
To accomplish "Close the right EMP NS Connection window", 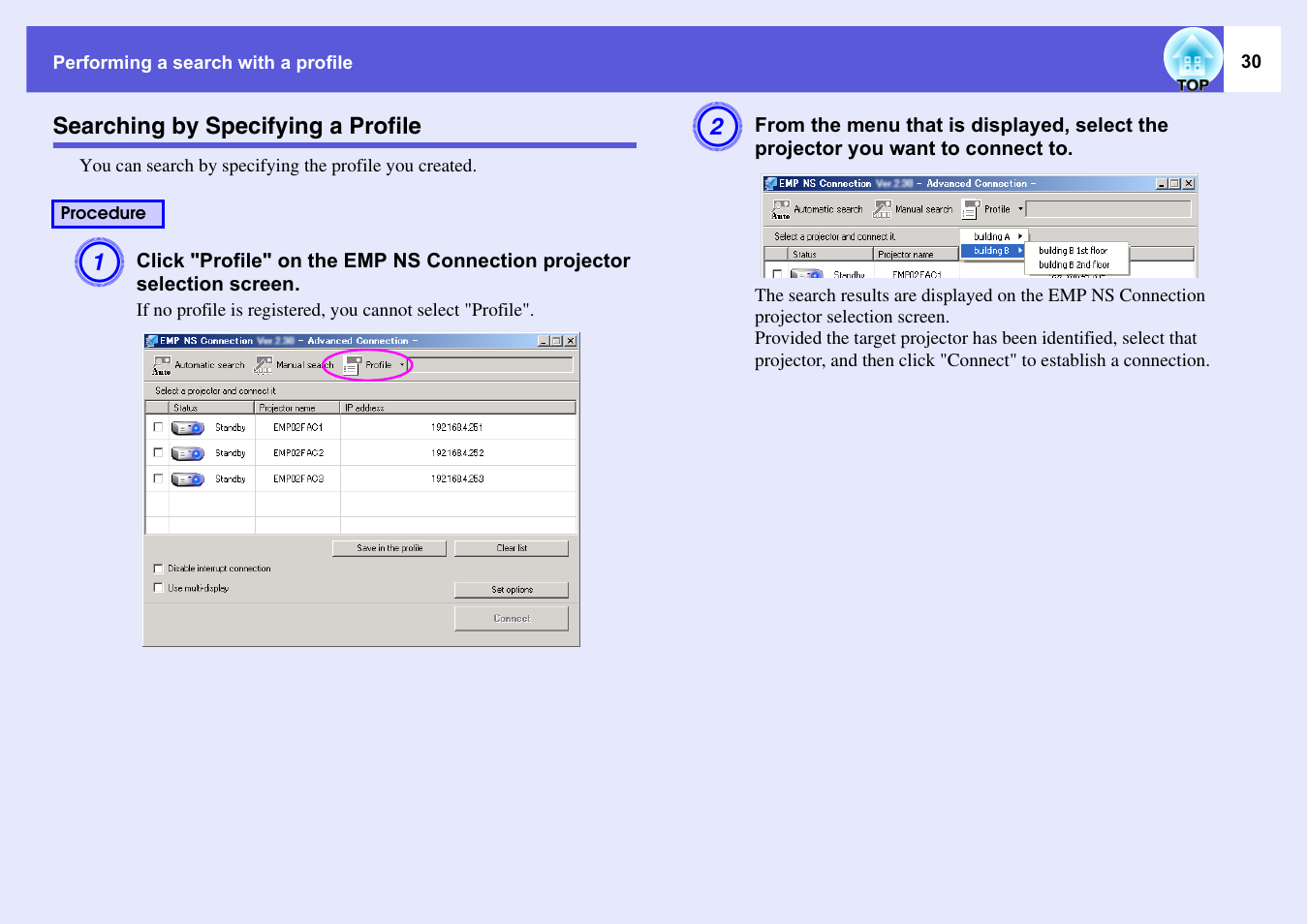I will pyautogui.click(x=1189, y=184).
